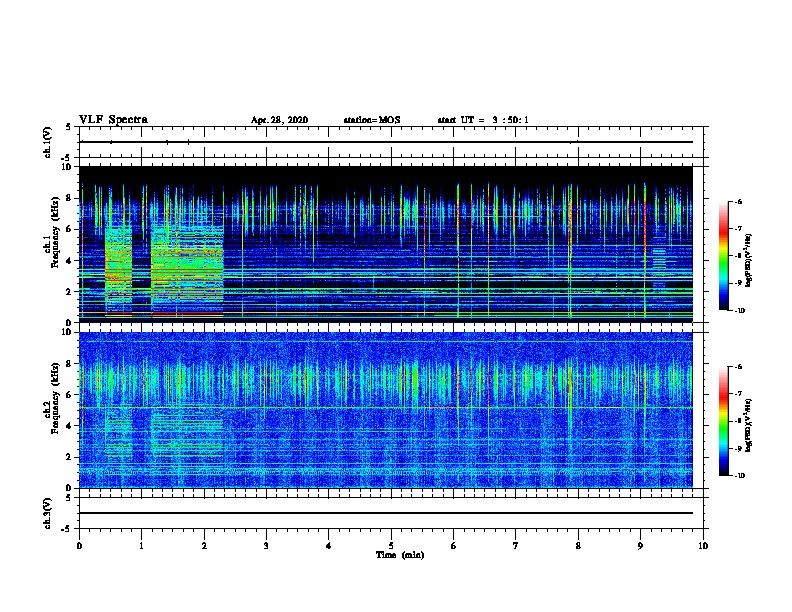Click the time axis tick label "3"

pyautogui.click(x=266, y=546)
